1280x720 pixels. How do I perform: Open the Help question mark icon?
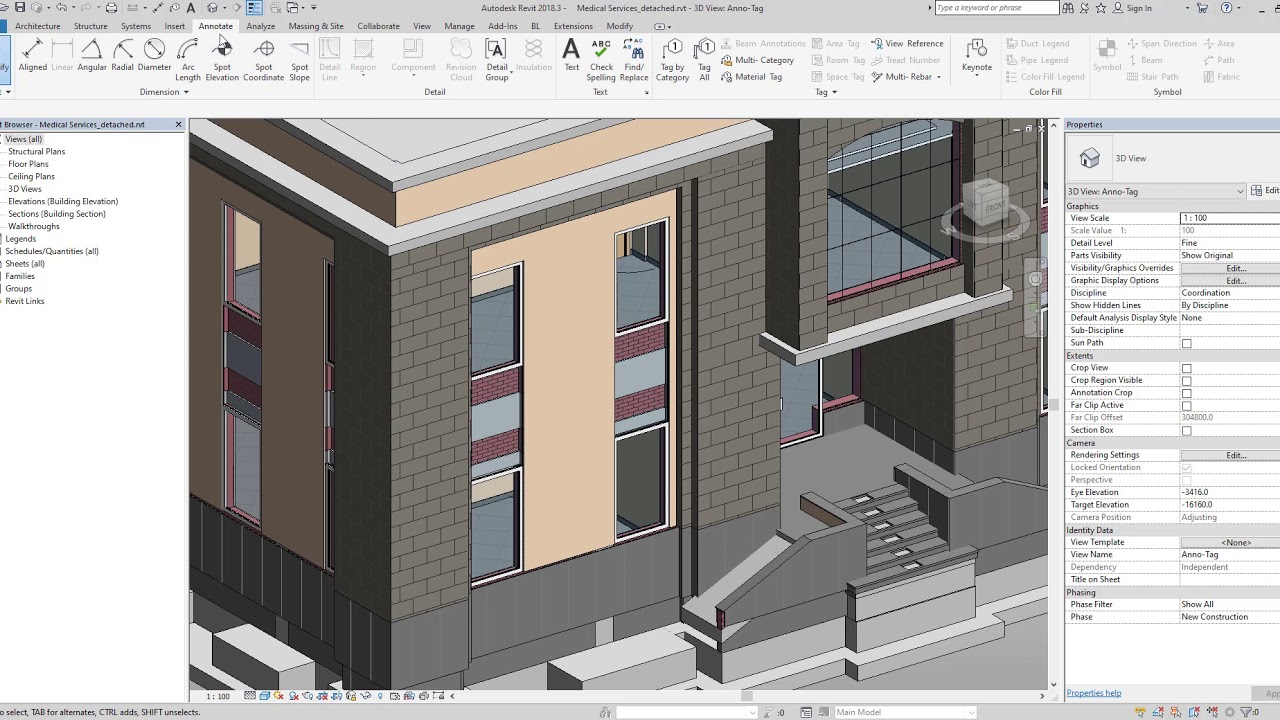click(1227, 8)
